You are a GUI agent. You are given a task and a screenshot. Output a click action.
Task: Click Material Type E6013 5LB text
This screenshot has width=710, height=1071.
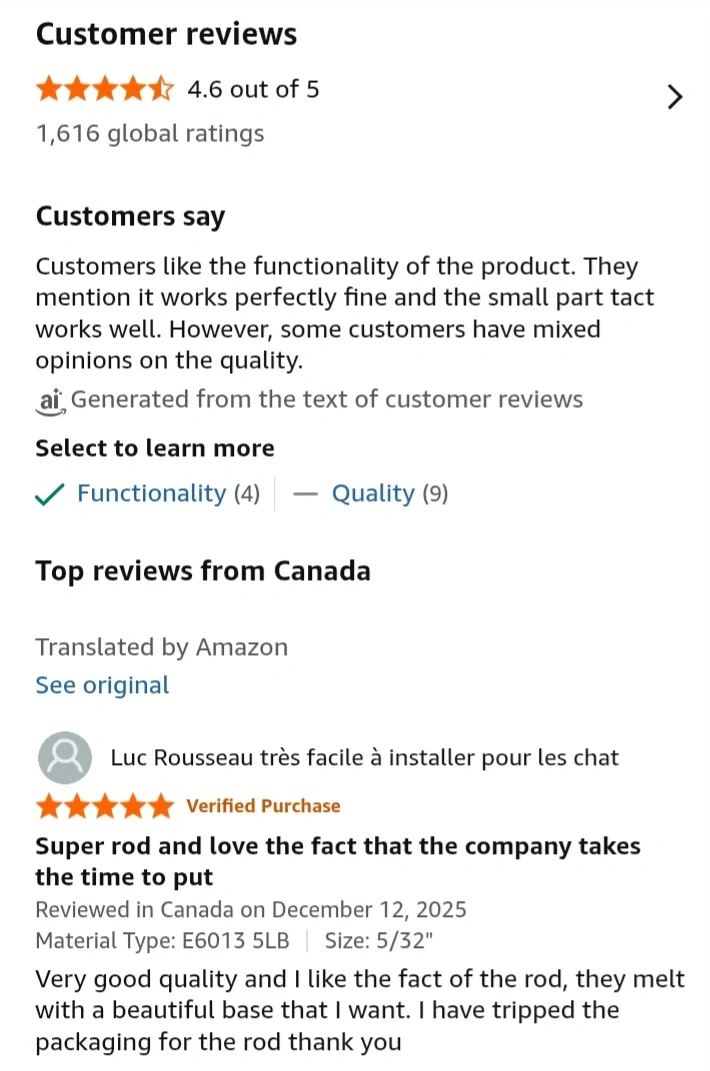pyautogui.click(x=165, y=941)
